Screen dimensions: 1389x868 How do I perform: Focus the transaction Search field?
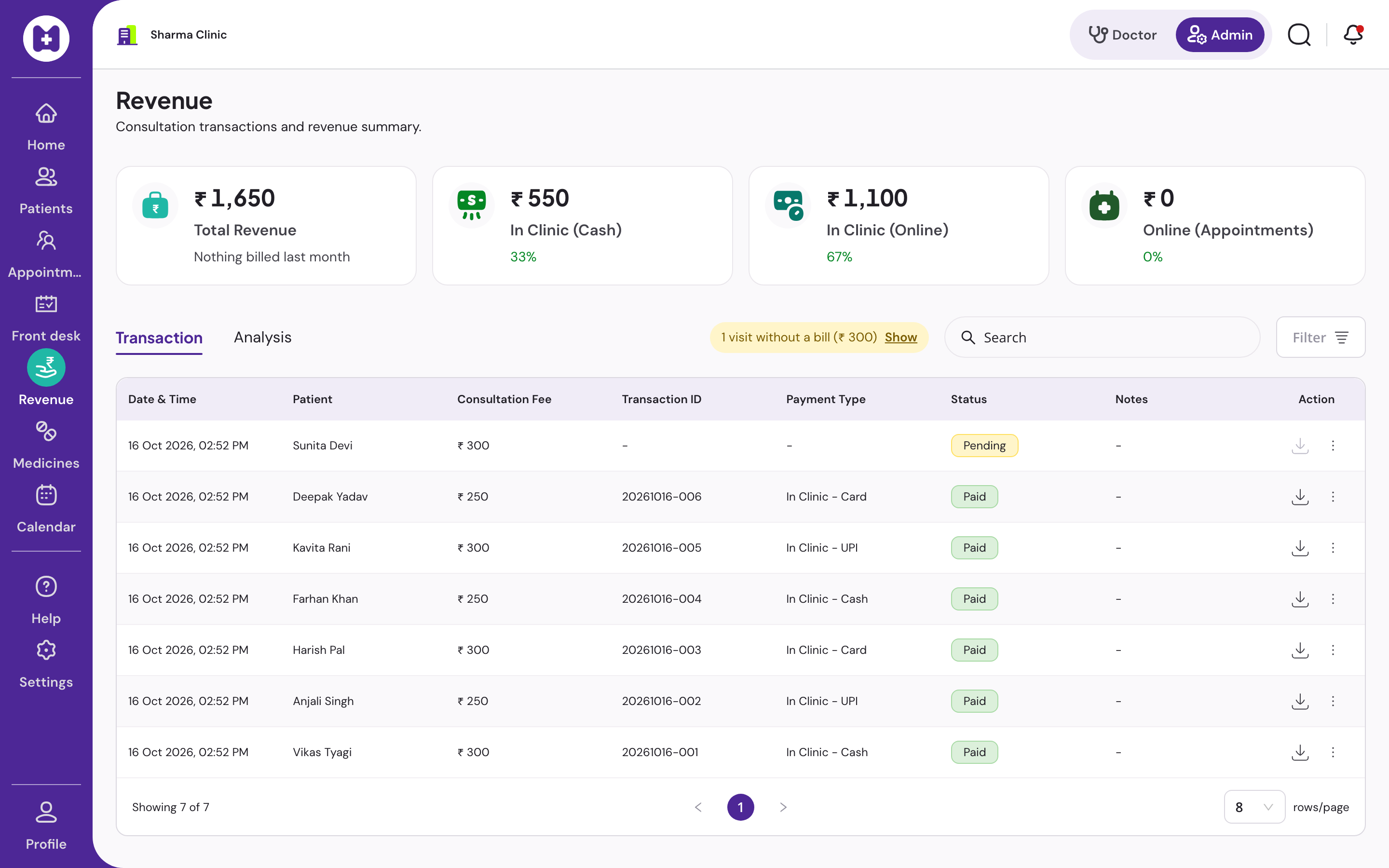(x=1102, y=338)
